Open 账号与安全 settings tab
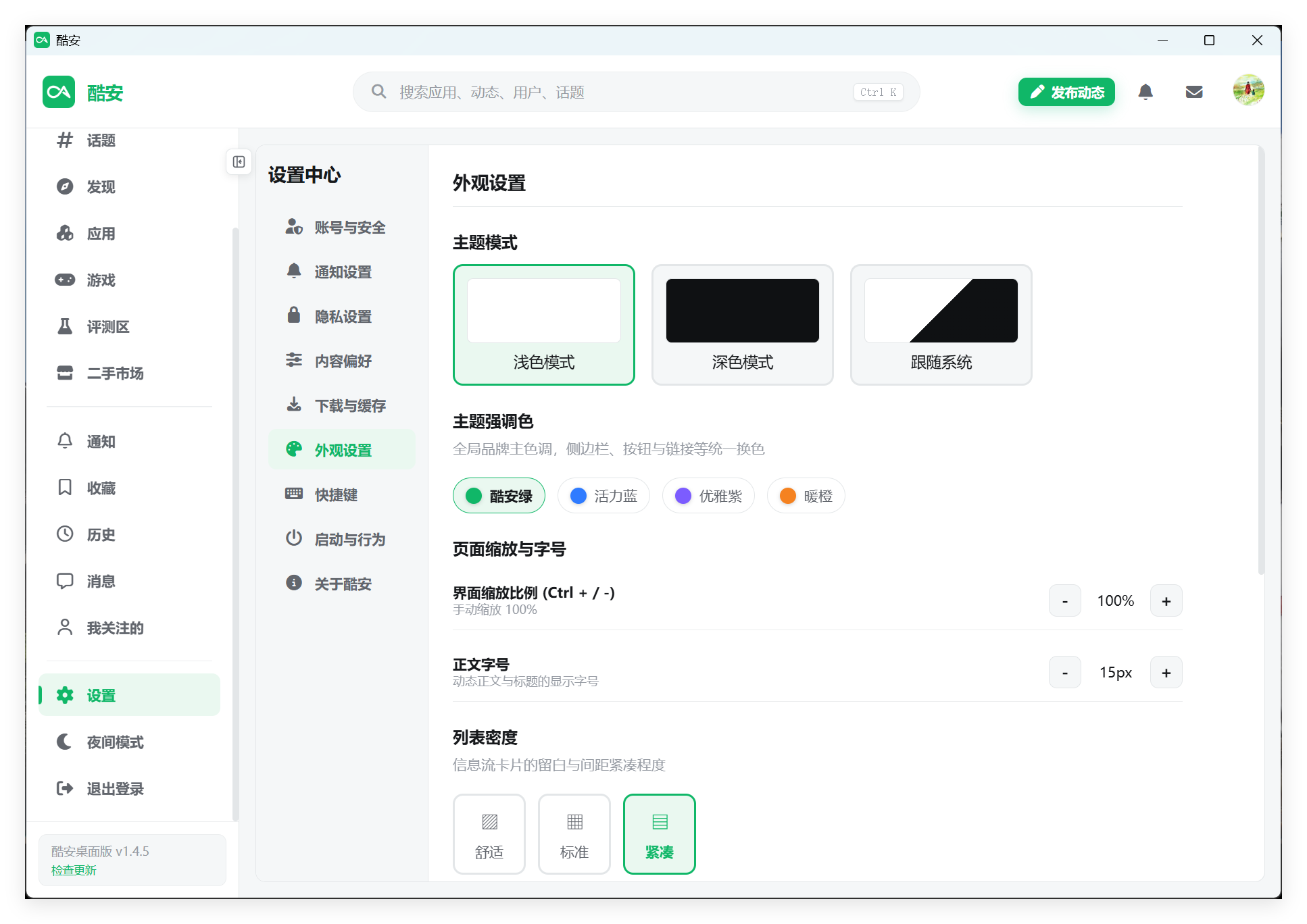1307x924 pixels. click(x=342, y=228)
